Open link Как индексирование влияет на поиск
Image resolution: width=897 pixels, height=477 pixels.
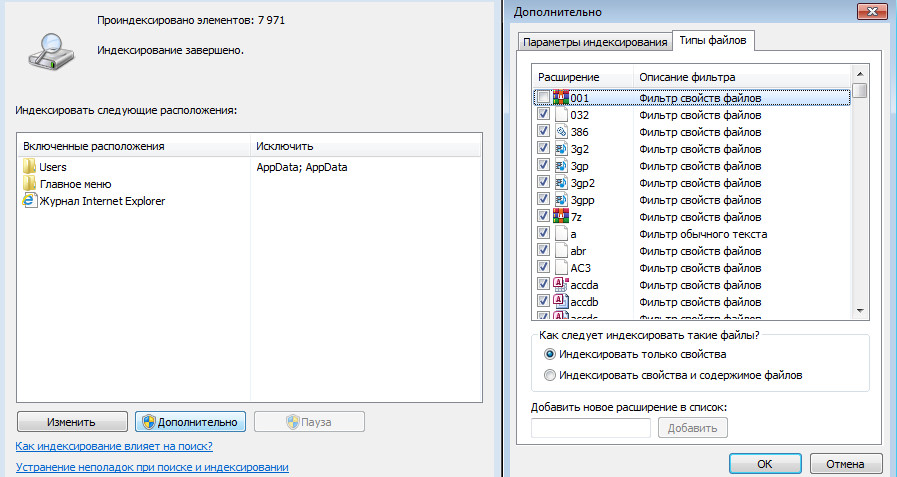pyautogui.click(x=114, y=446)
